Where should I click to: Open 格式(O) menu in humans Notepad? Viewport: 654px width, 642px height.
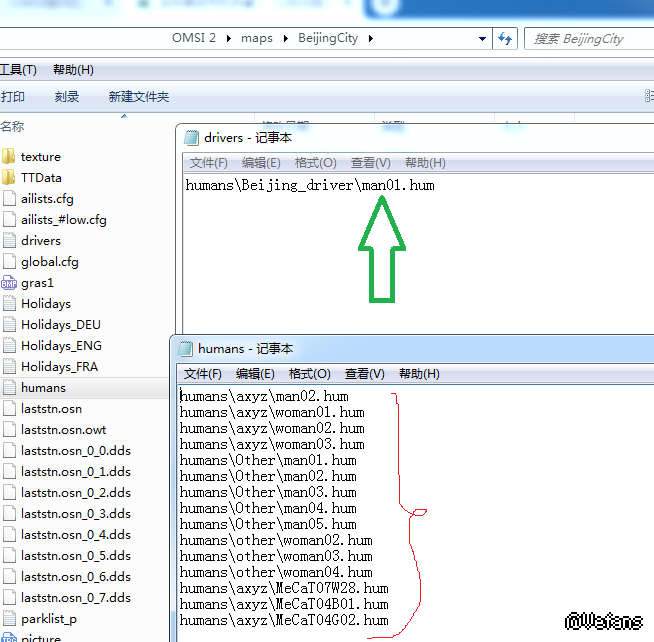coord(309,374)
